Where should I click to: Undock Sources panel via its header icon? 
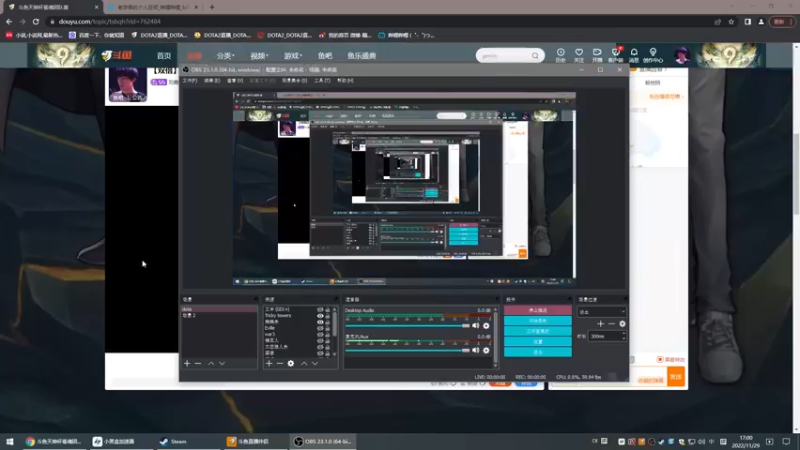pyautogui.click(x=336, y=299)
